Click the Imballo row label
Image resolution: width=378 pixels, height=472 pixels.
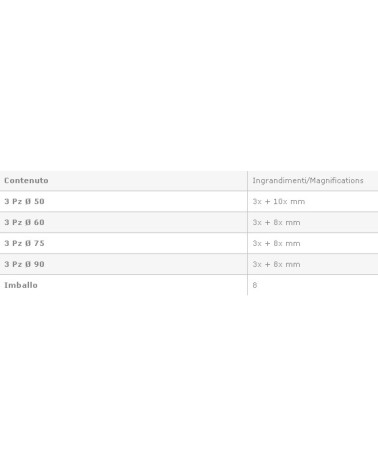pyautogui.click(x=21, y=285)
